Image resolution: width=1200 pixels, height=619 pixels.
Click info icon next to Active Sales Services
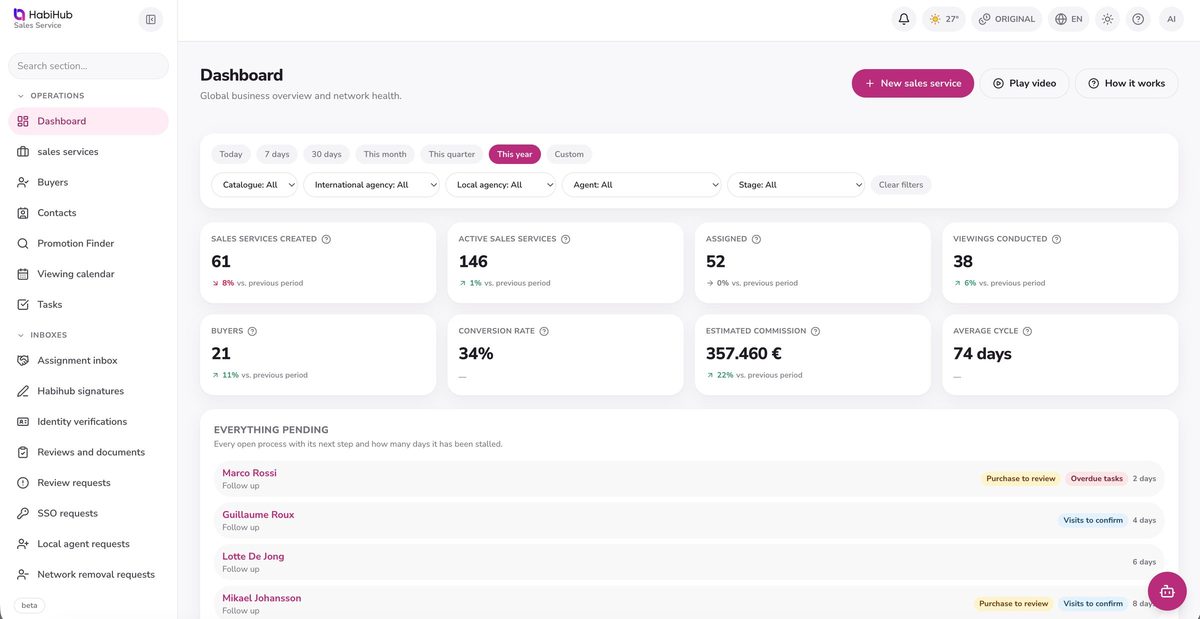566,239
